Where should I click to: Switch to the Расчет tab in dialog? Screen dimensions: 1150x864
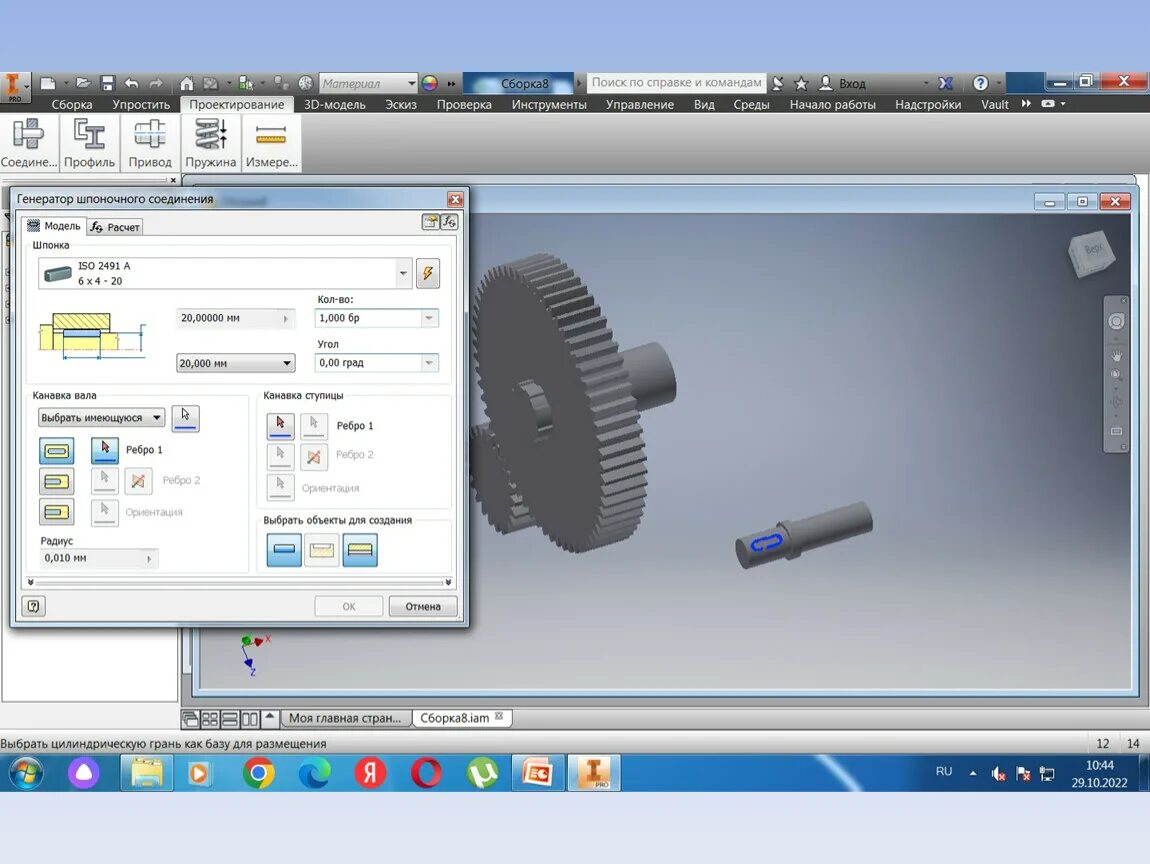115,227
